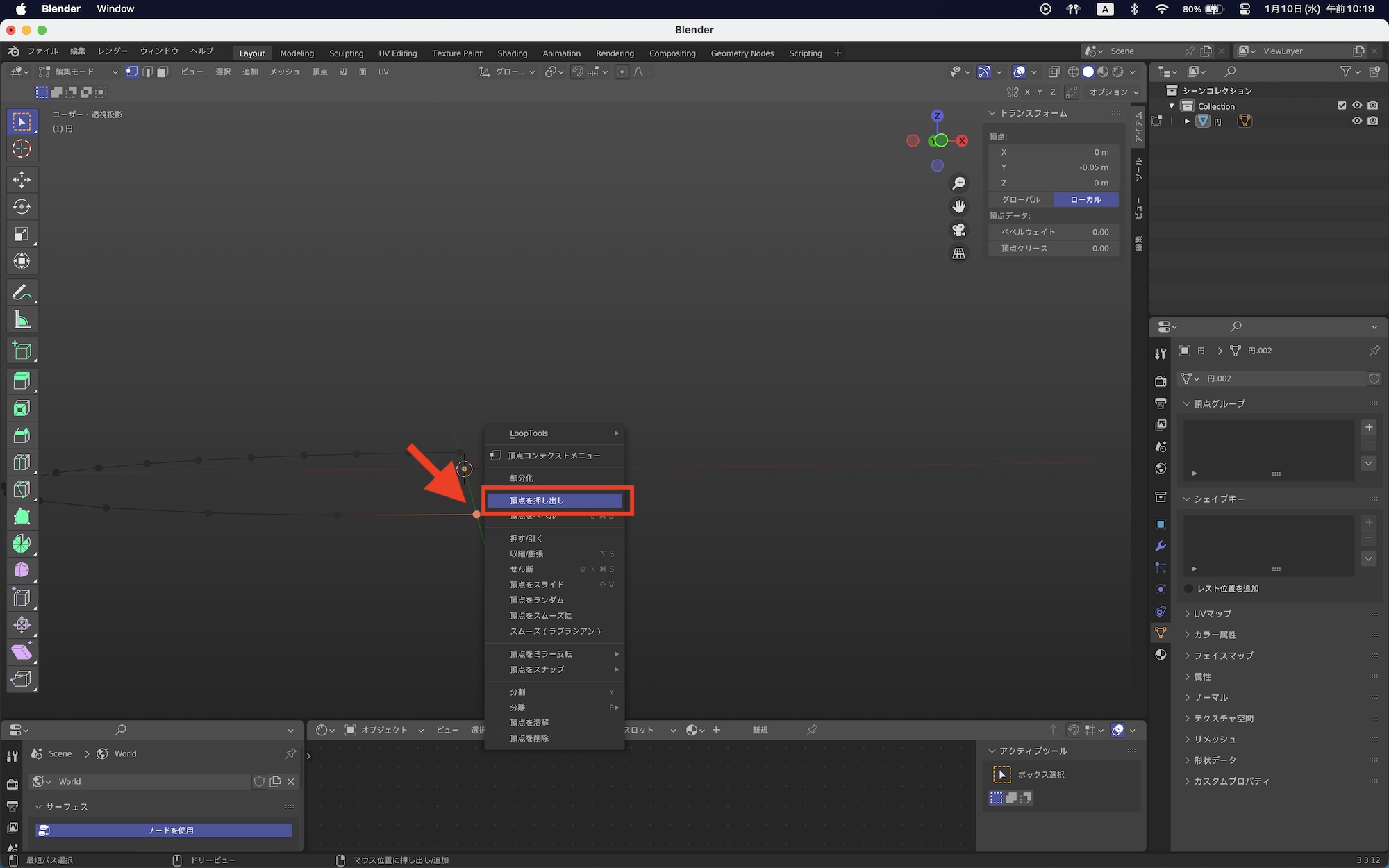Hide the 円 object with eye icon
The height and width of the screenshot is (868, 1389).
[x=1356, y=121]
